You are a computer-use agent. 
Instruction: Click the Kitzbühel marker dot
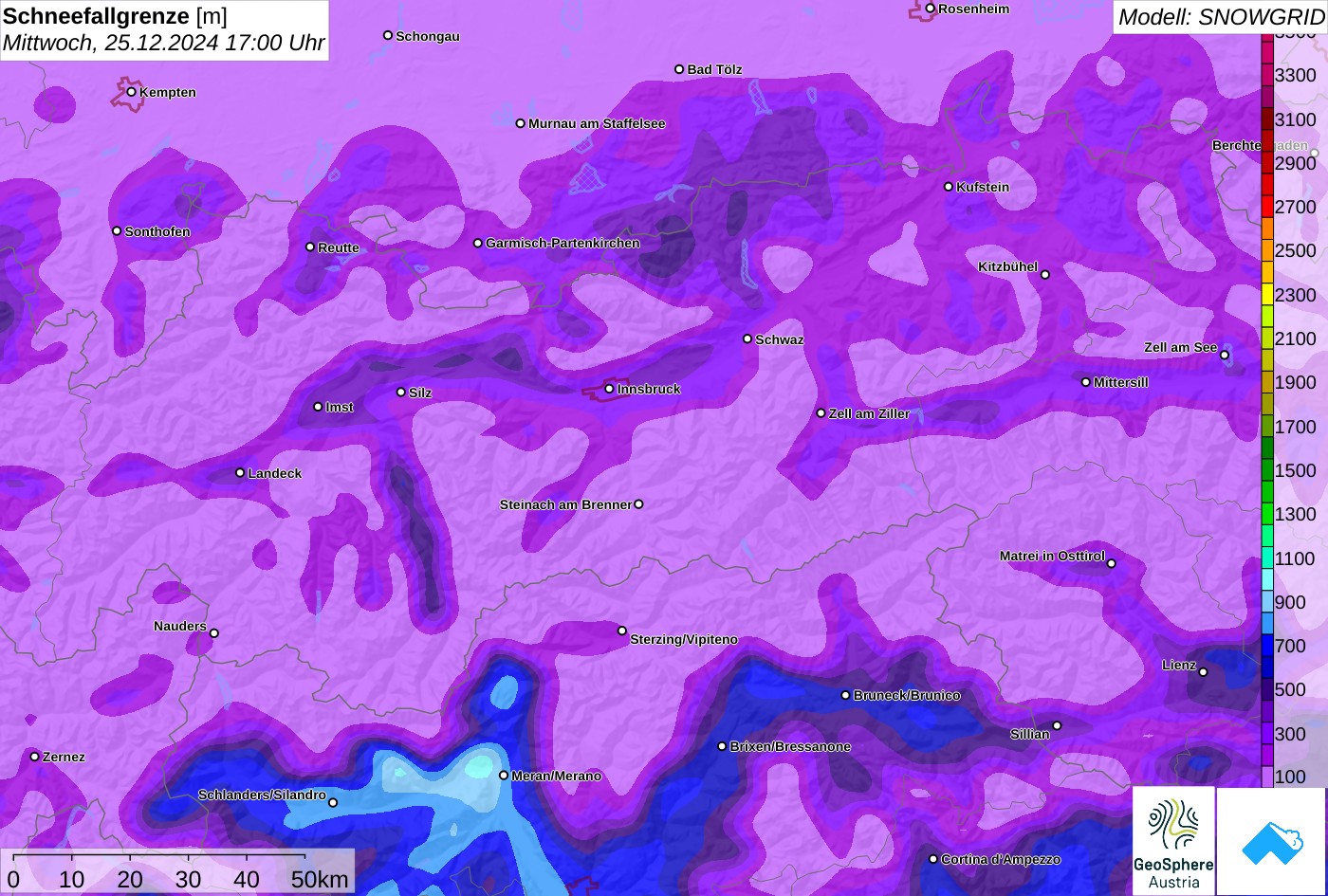1045,275
